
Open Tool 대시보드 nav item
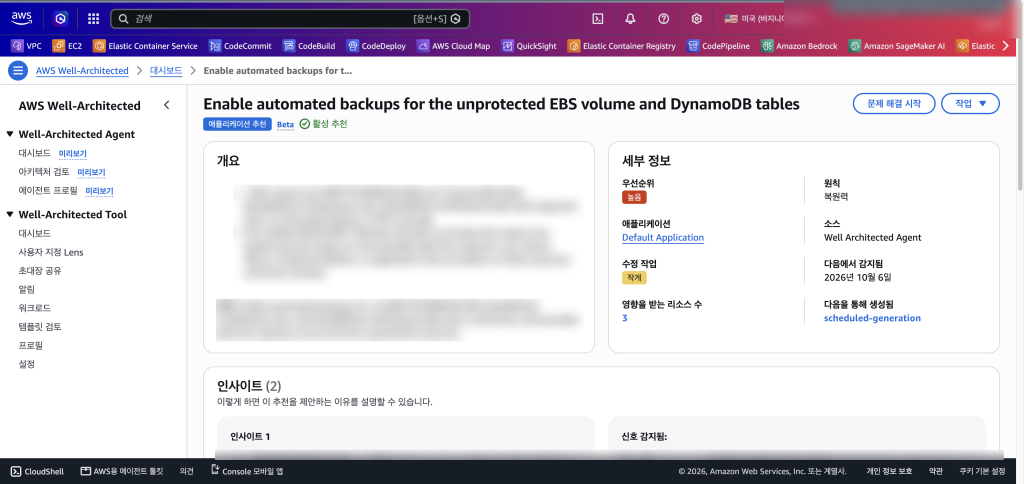click(x=35, y=233)
